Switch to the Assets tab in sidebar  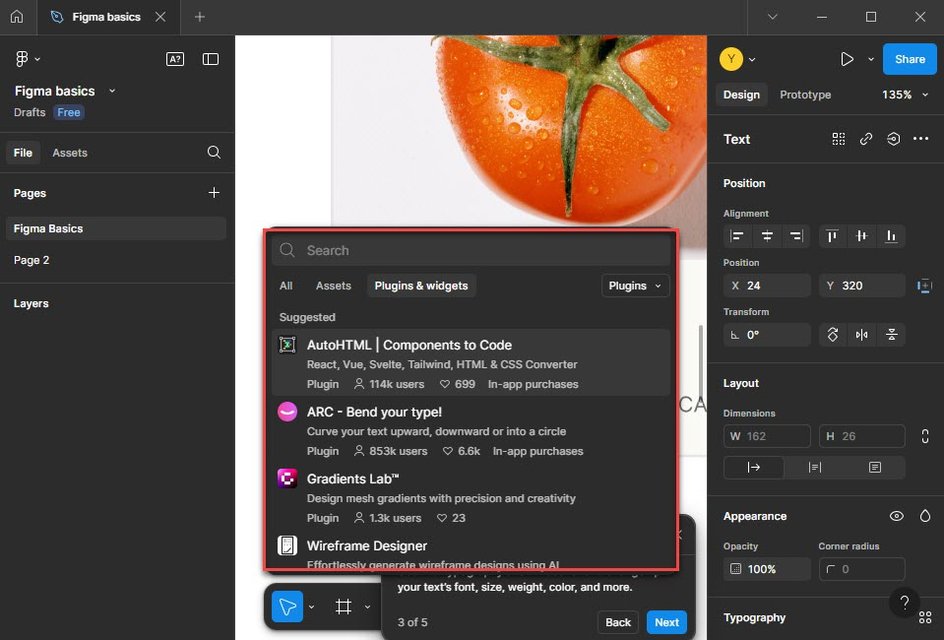pos(70,153)
